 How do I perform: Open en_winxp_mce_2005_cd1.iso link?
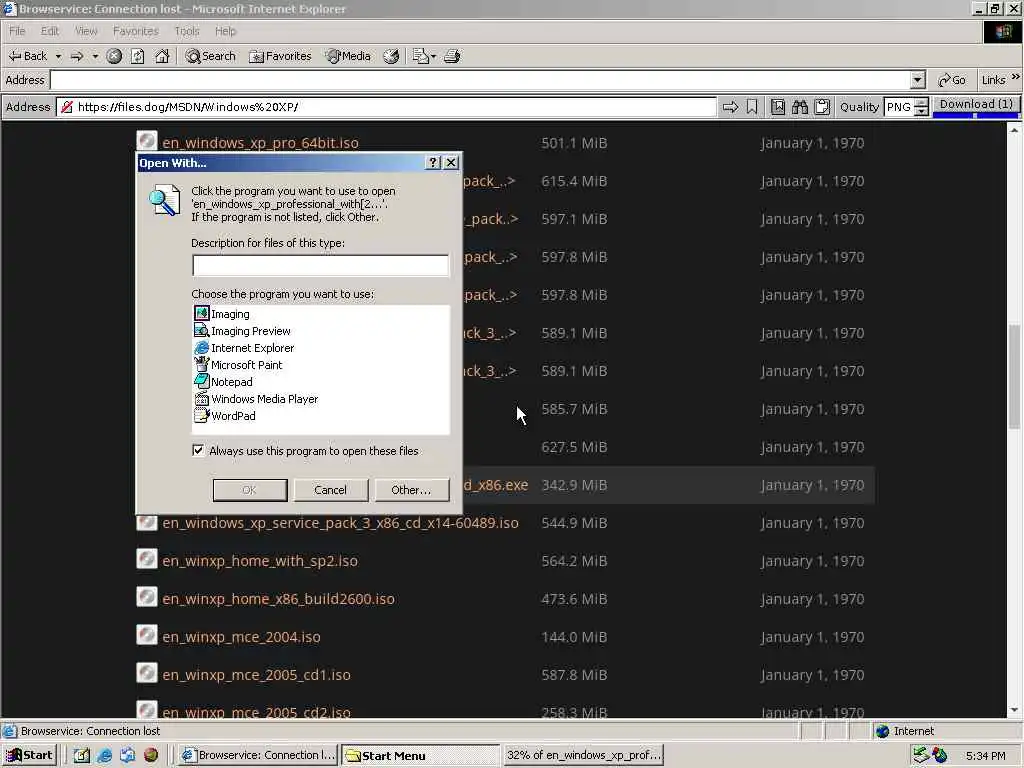click(x=256, y=675)
